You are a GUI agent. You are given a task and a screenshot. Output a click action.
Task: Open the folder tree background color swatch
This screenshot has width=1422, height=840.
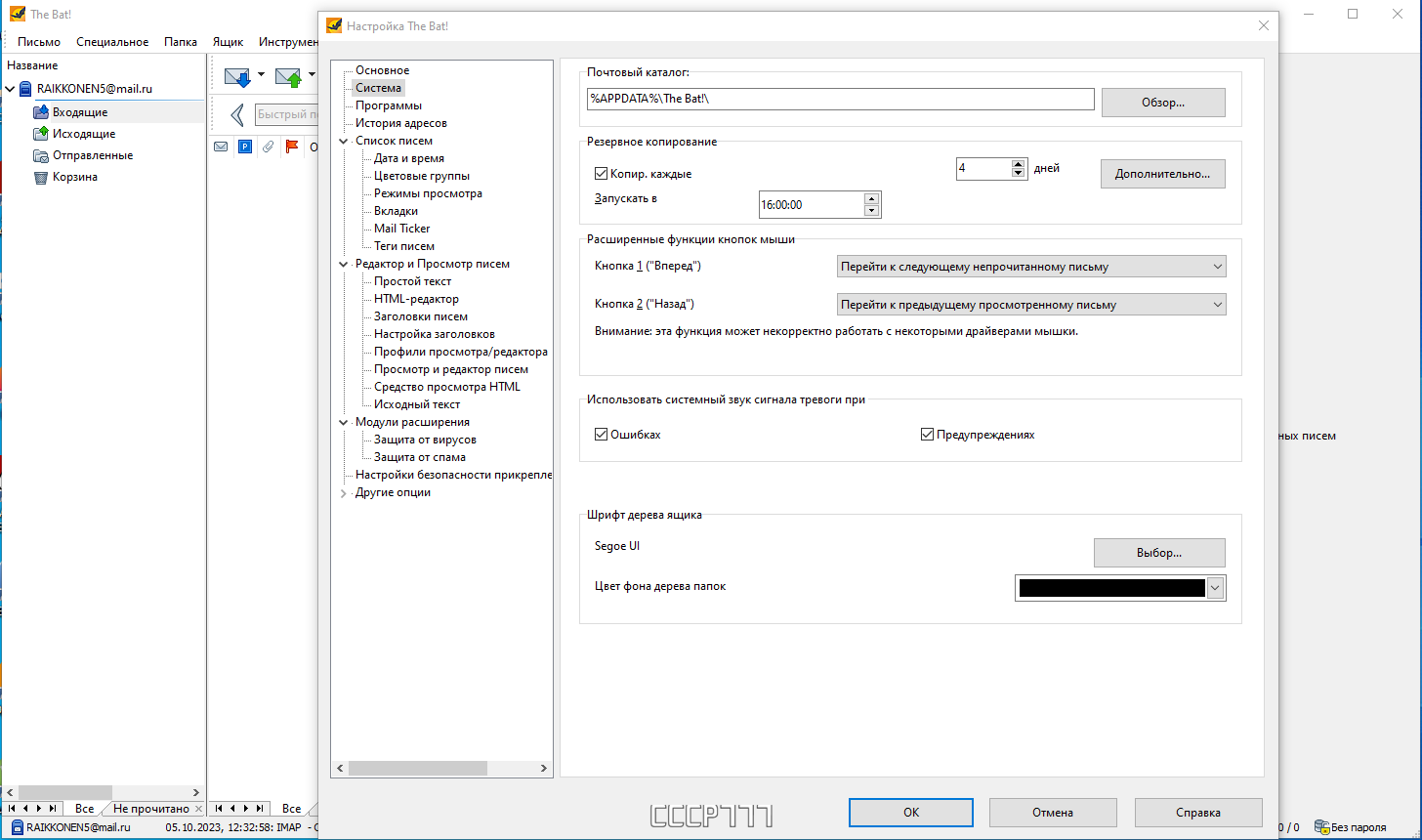(1120, 588)
